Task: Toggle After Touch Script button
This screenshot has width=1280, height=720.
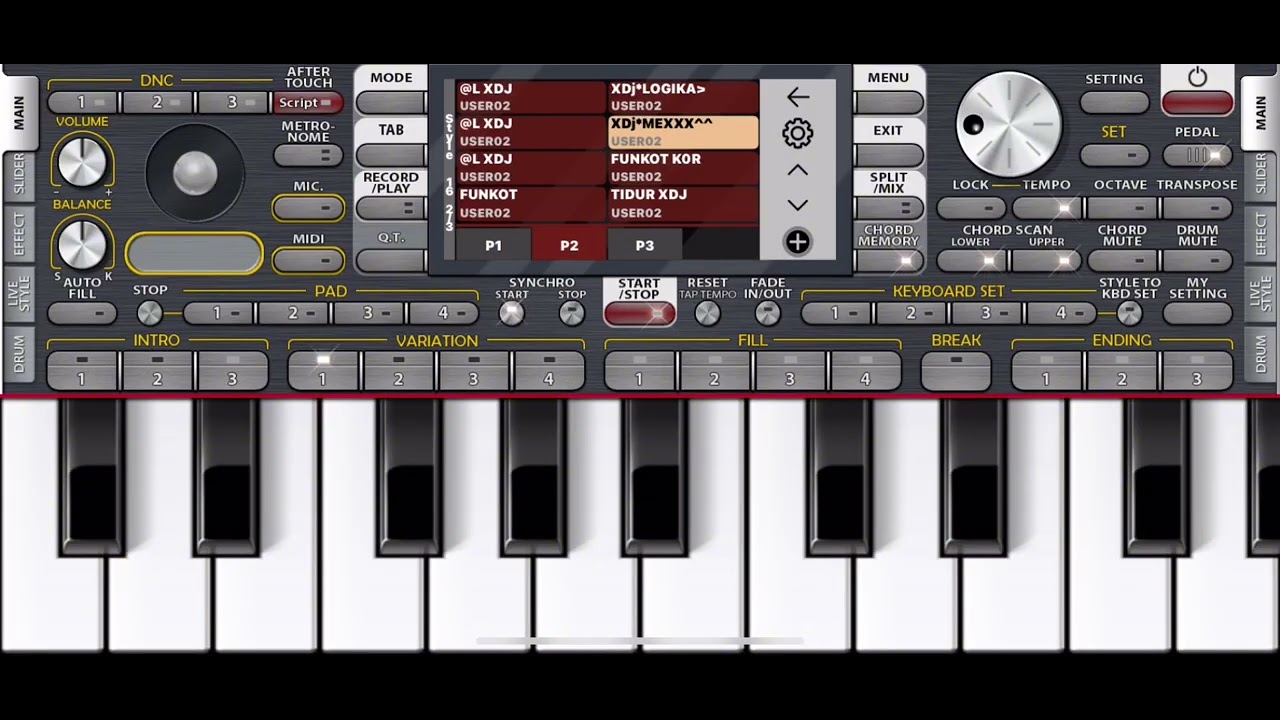Action: tap(307, 103)
